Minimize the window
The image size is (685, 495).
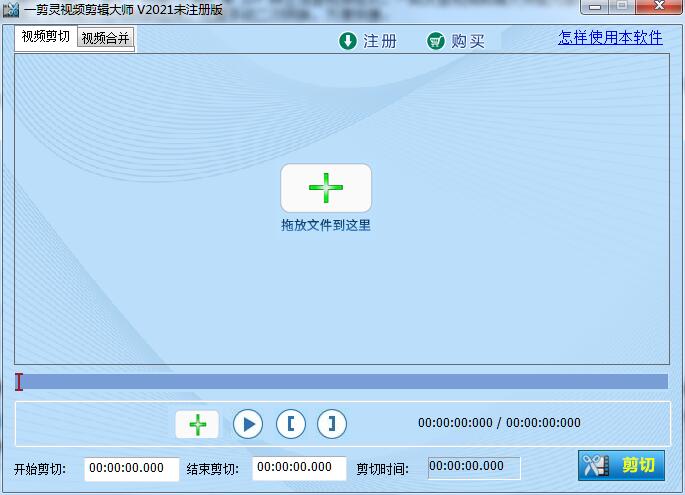(595, 7)
